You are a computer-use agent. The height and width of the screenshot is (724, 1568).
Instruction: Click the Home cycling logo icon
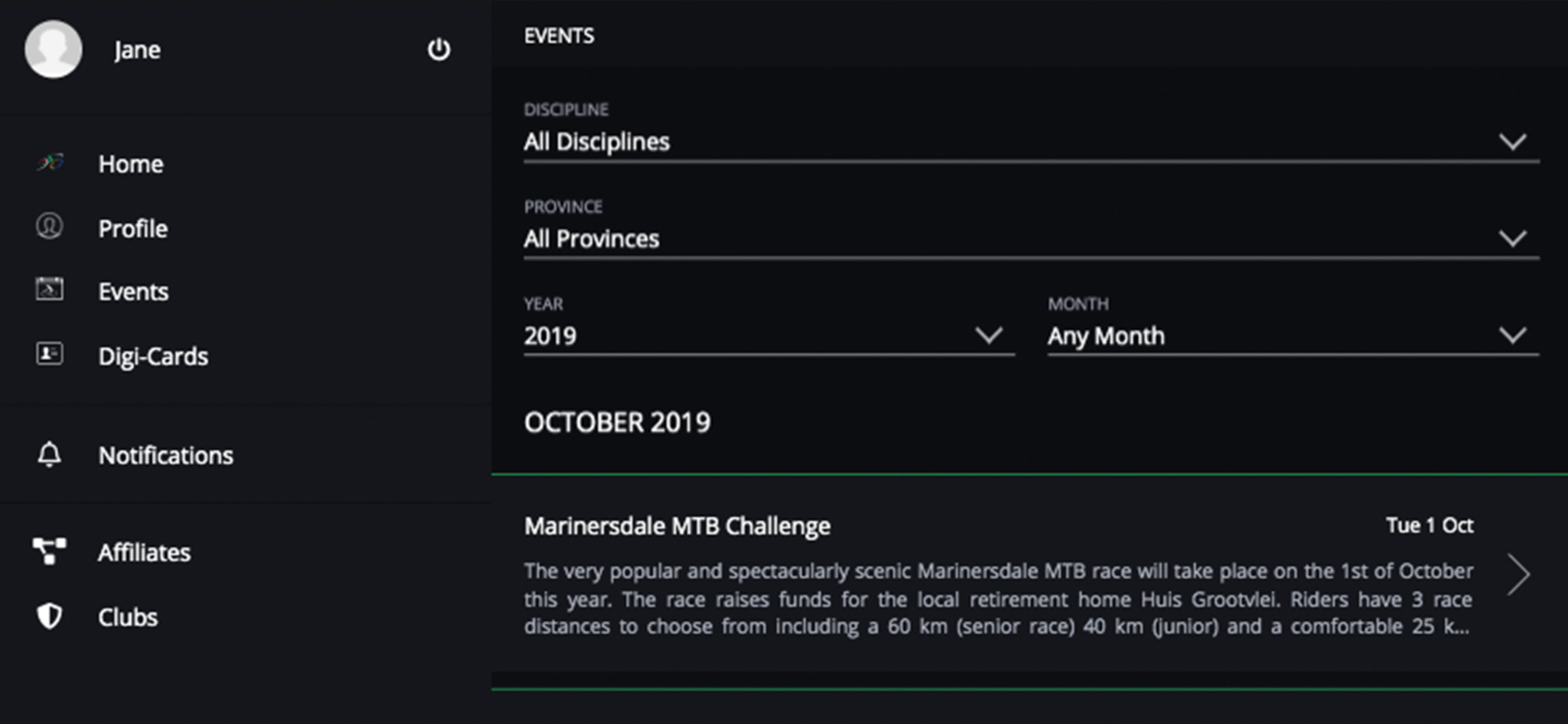click(x=50, y=163)
